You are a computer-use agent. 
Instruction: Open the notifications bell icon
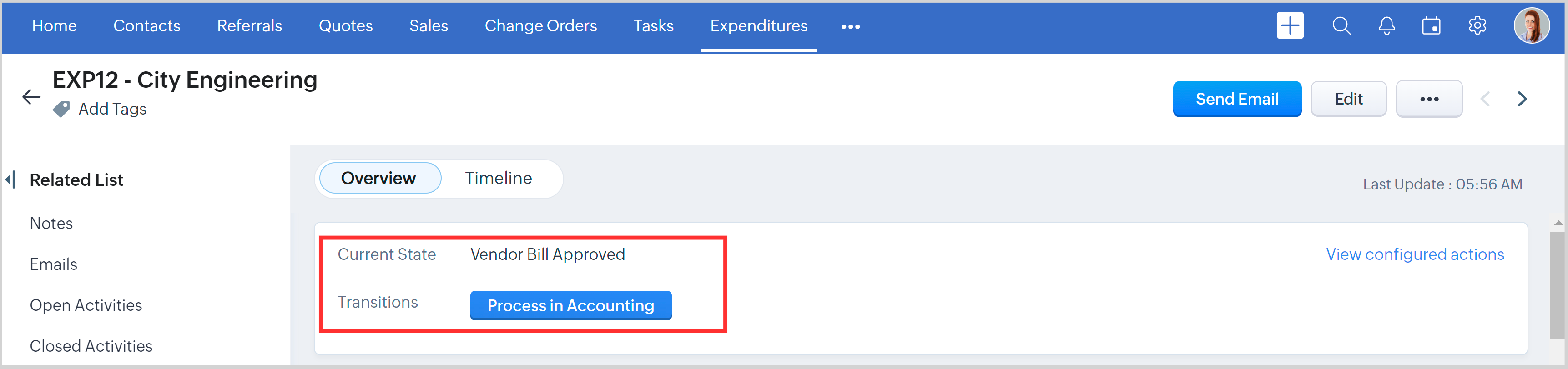click(x=1386, y=26)
